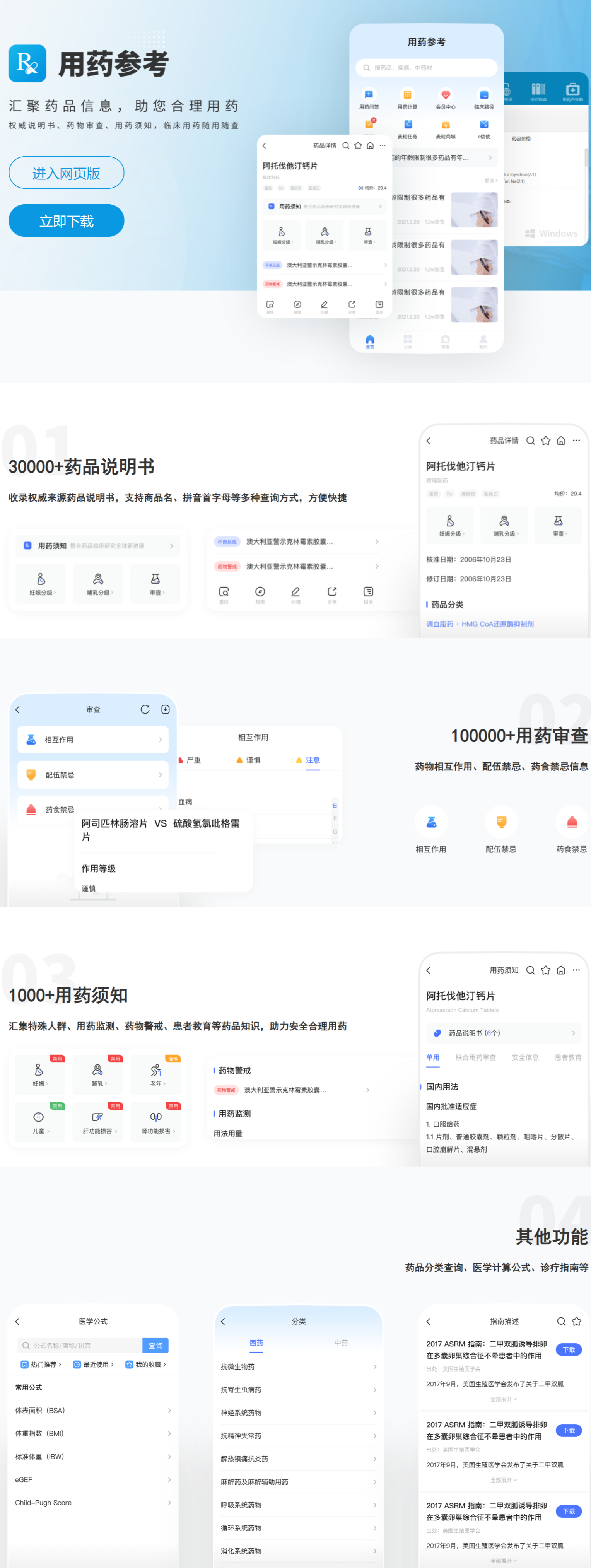Click 诊疗指南 icon in the Windows app window
This screenshot has height=1568, width=591.
pyautogui.click(x=539, y=89)
